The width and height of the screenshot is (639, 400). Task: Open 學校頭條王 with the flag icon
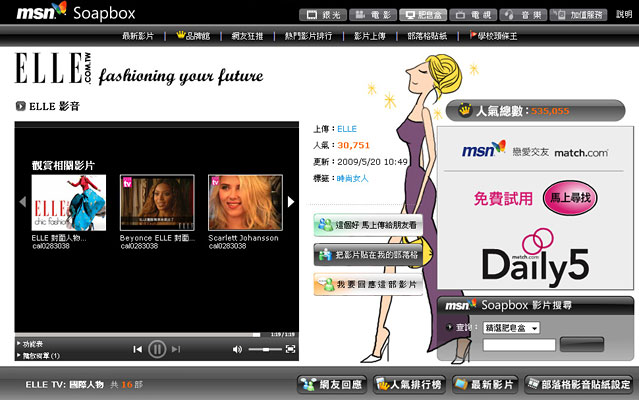tap(494, 36)
